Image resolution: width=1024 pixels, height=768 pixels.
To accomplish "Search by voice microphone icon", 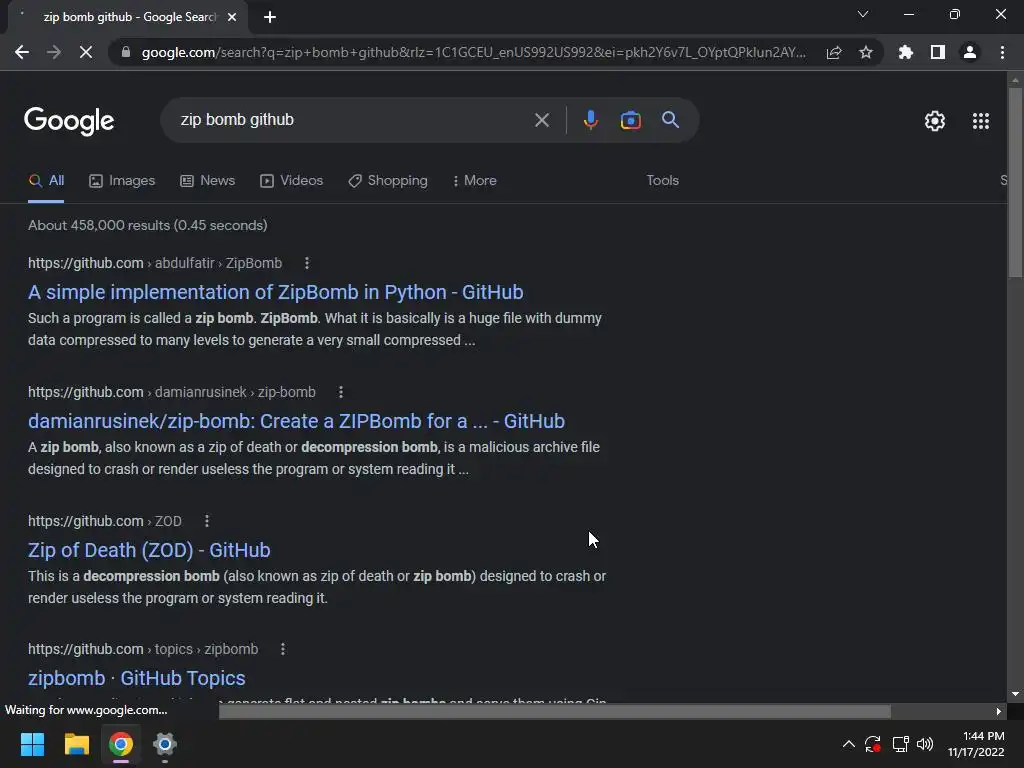I will [x=590, y=120].
